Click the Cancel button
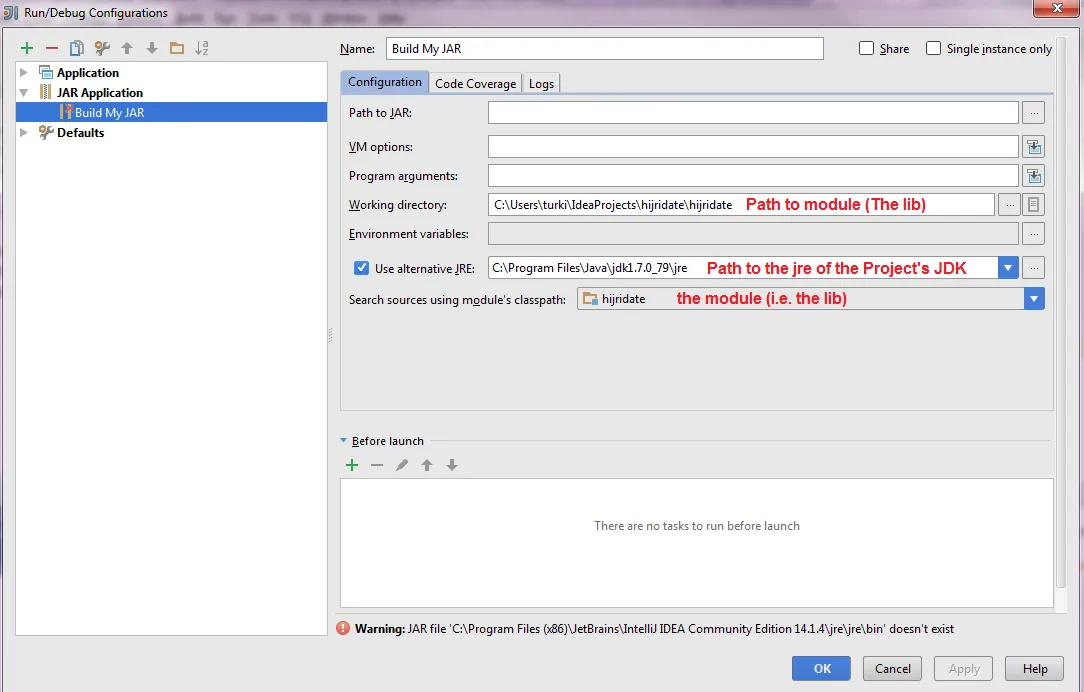This screenshot has height=692, width=1084. tap(893, 668)
